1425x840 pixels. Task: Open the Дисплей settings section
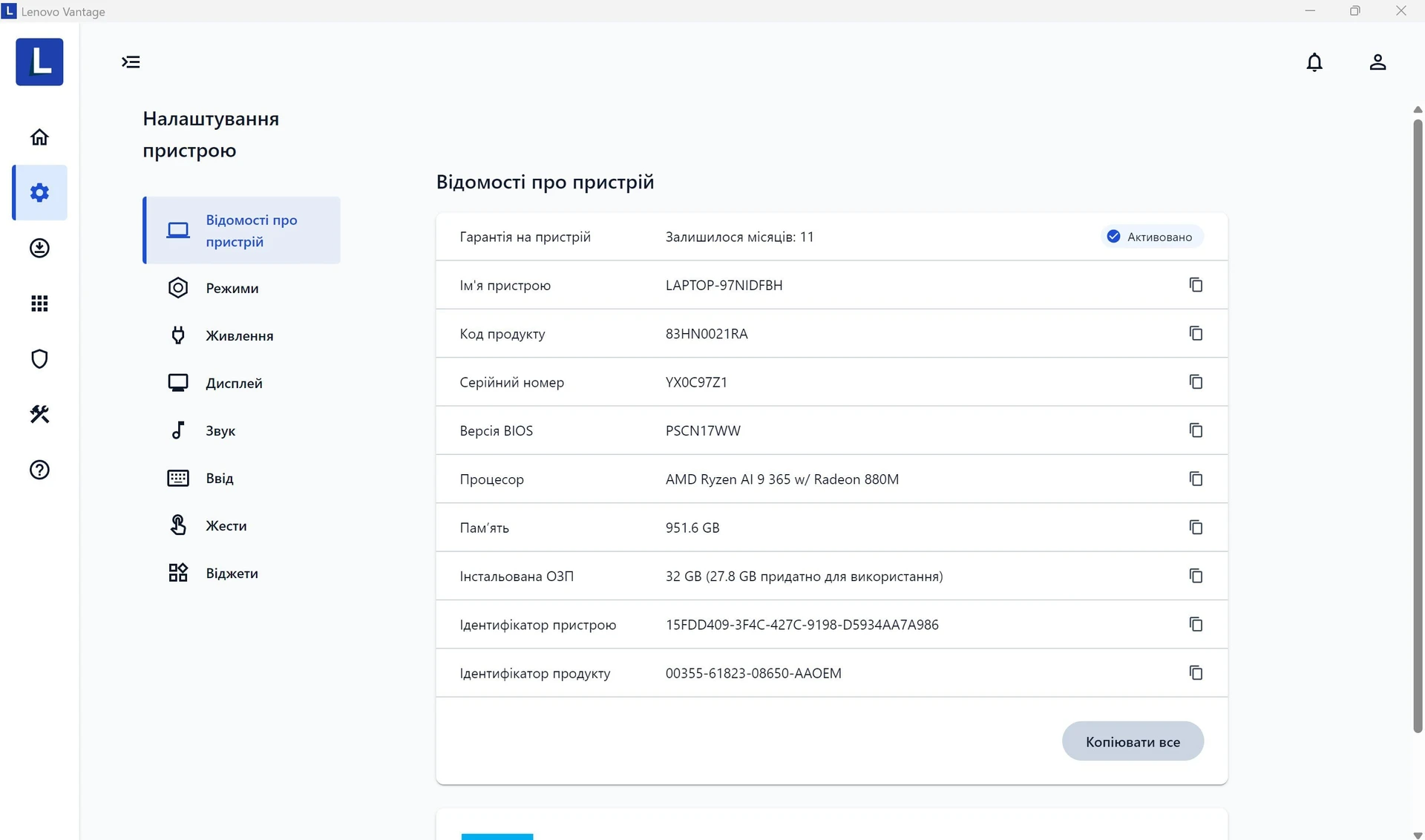coord(242,383)
